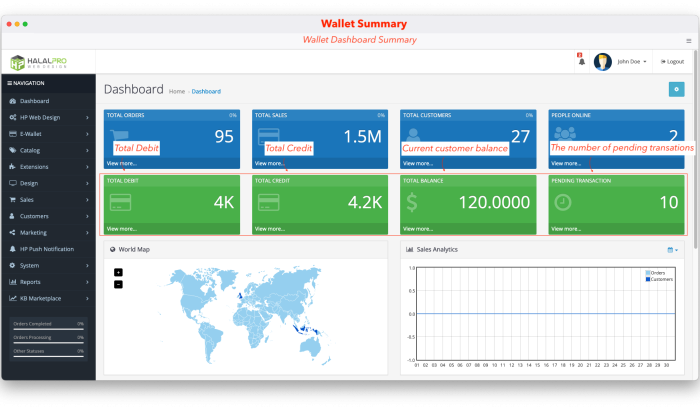The image size is (700, 410).
Task: Open the dashboard settings gear button
Action: 676,89
